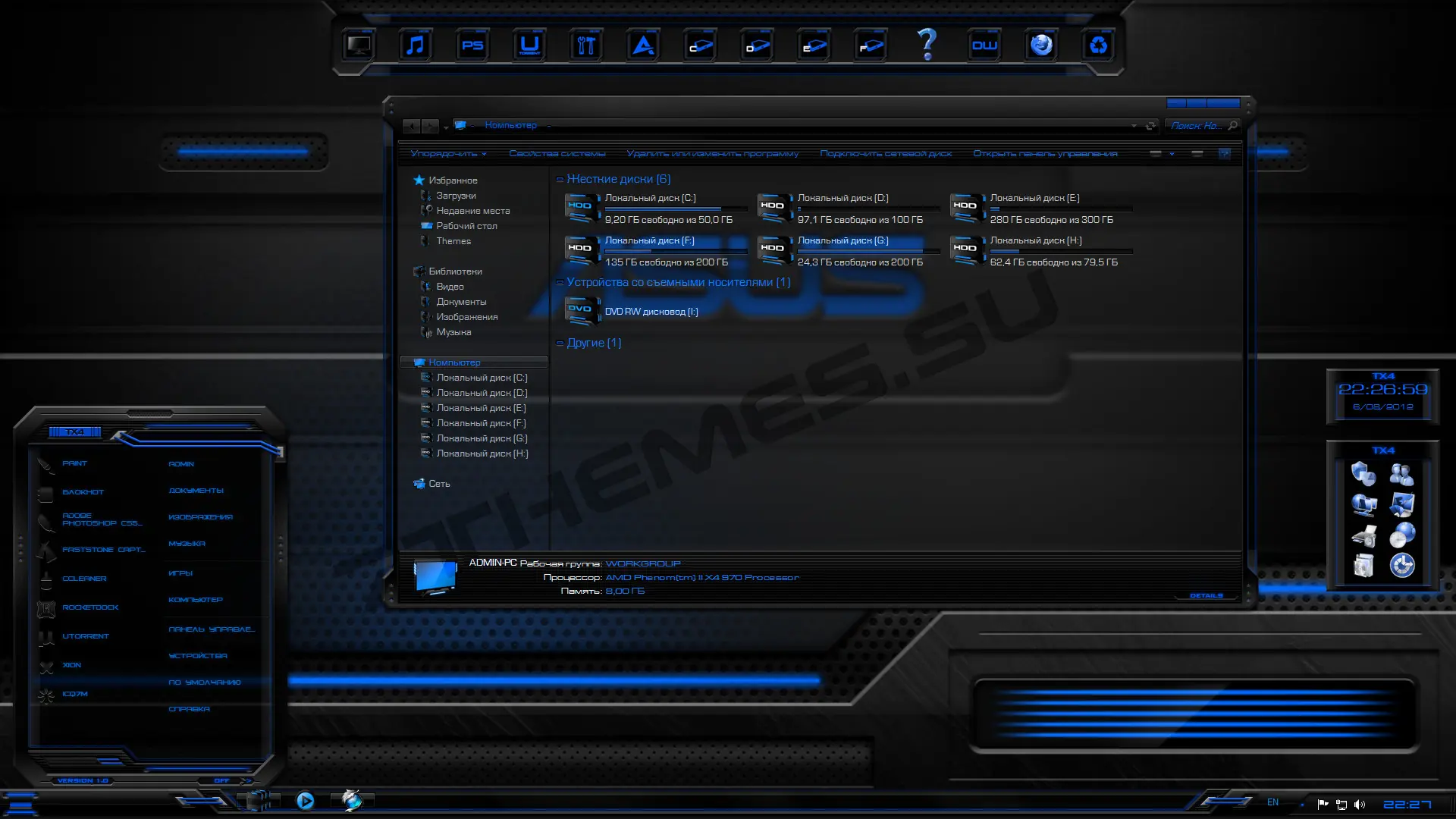Toggle the preview pane button
Screen dimensions: 1456x819
pos(1197,154)
